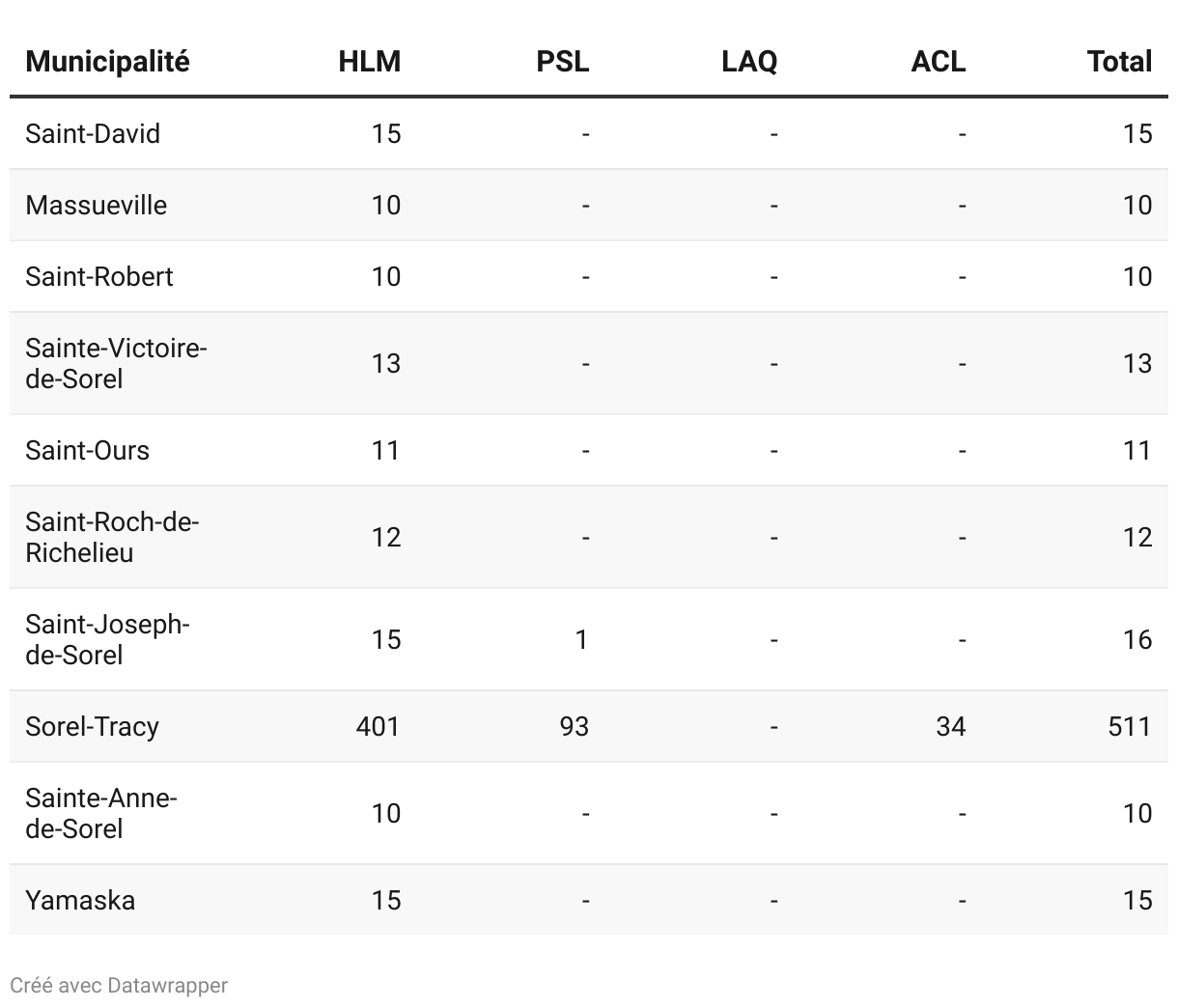Click Sainte-Victoire-de-Sorel municipality name
The height and width of the screenshot is (1008, 1178).
[117, 363]
